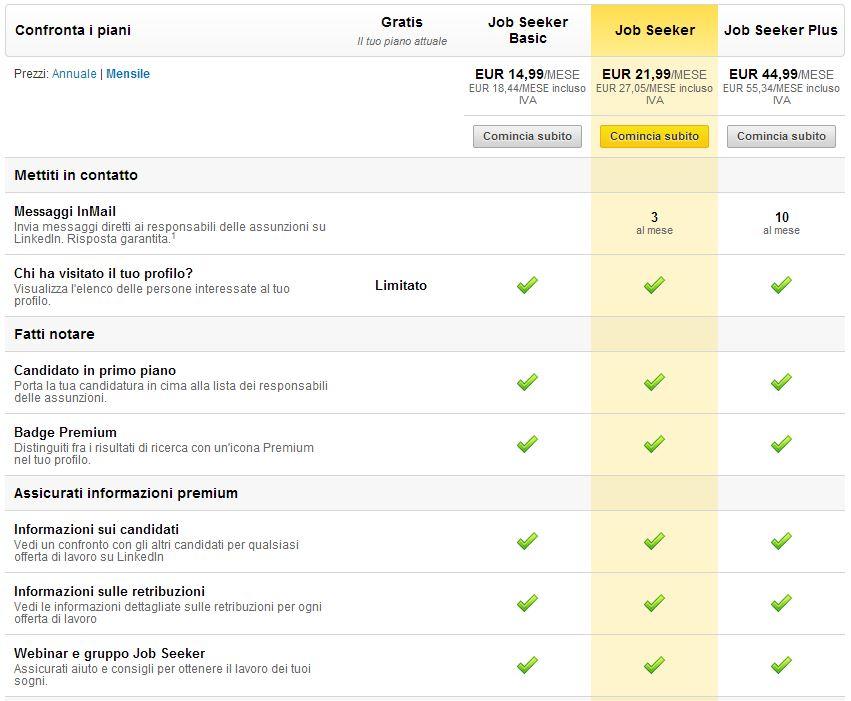Image resolution: width=851 pixels, height=701 pixels.
Task: Click the Basic checkmark for Informazioni sui candidati
Action: 527,541
